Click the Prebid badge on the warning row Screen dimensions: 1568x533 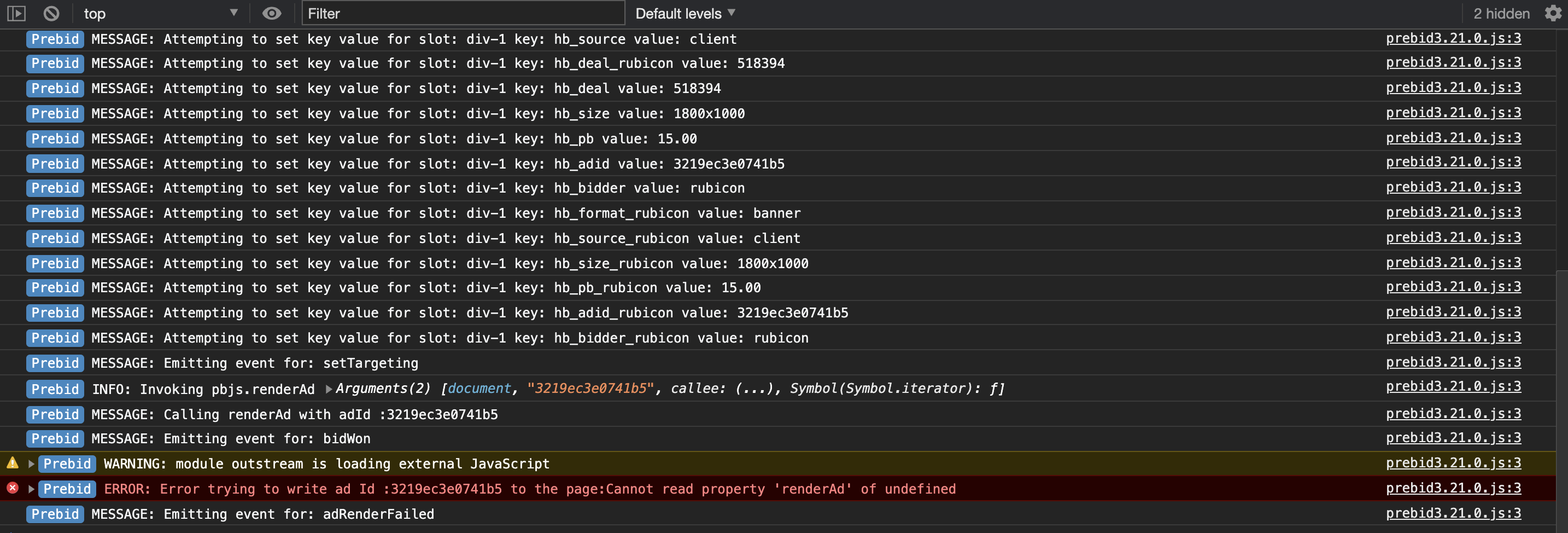pos(67,464)
